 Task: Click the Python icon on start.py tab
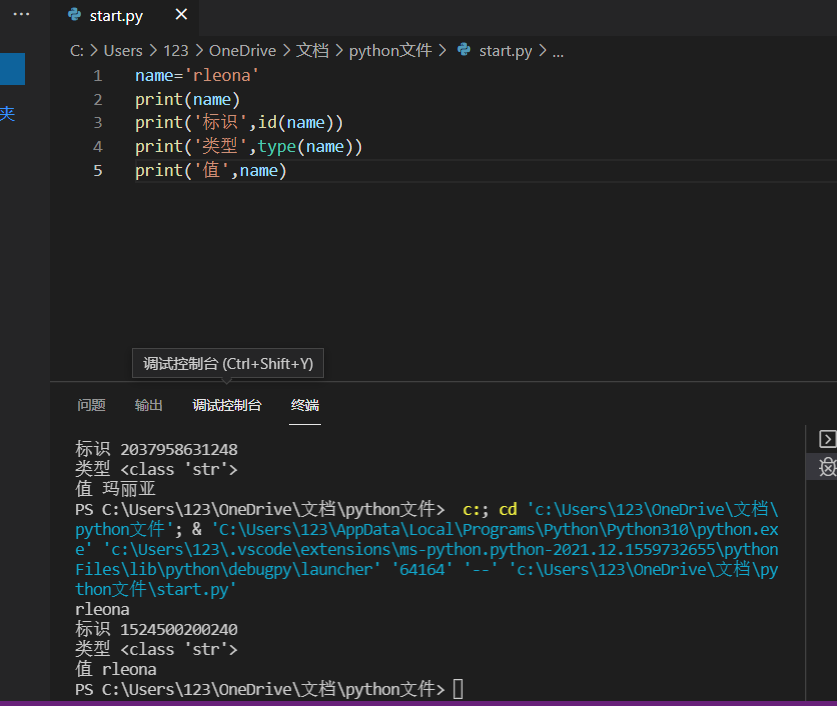click(x=74, y=16)
